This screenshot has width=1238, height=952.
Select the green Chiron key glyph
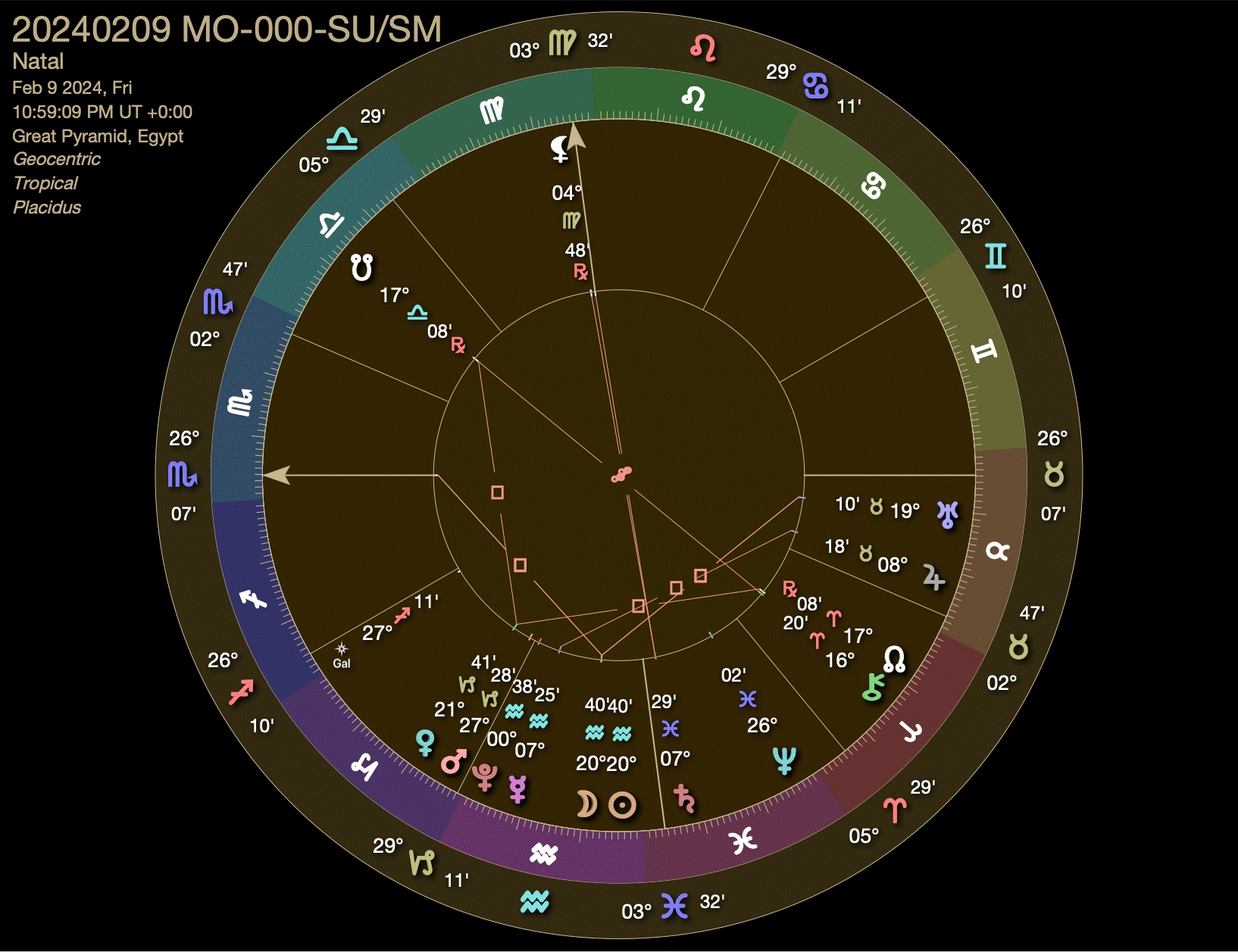pyautogui.click(x=873, y=687)
